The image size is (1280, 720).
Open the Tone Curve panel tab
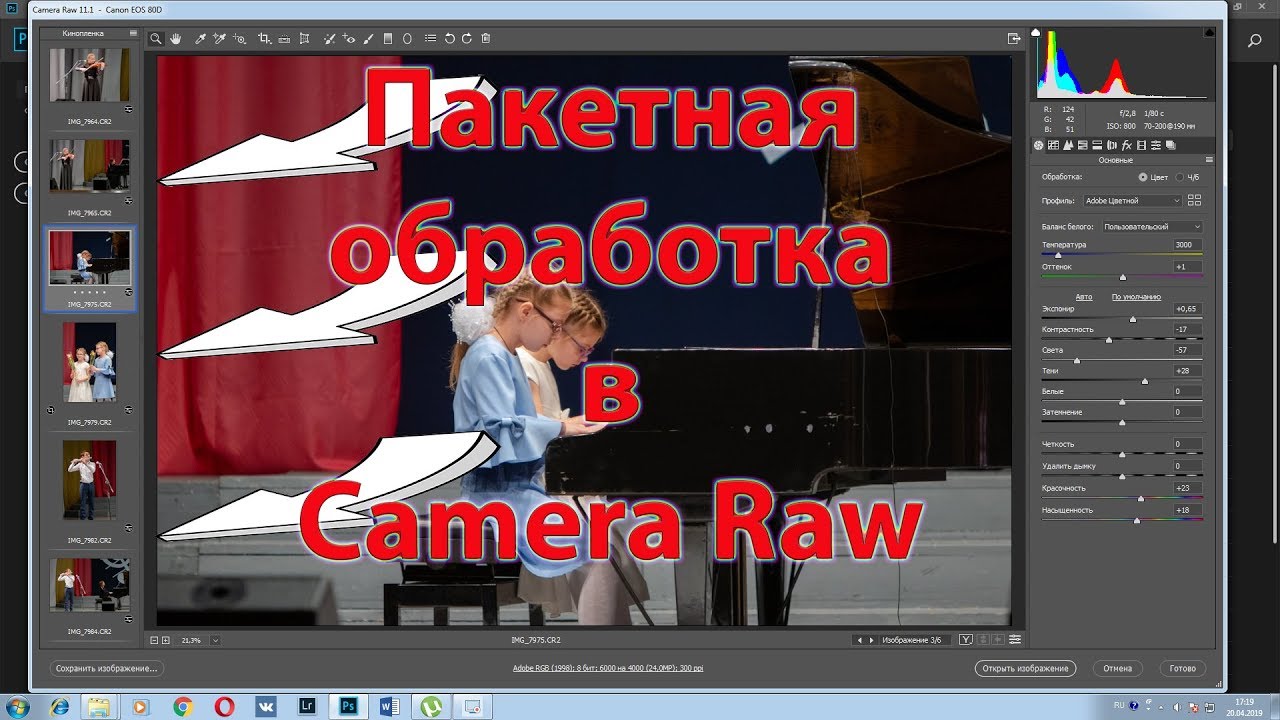[x=1053, y=145]
